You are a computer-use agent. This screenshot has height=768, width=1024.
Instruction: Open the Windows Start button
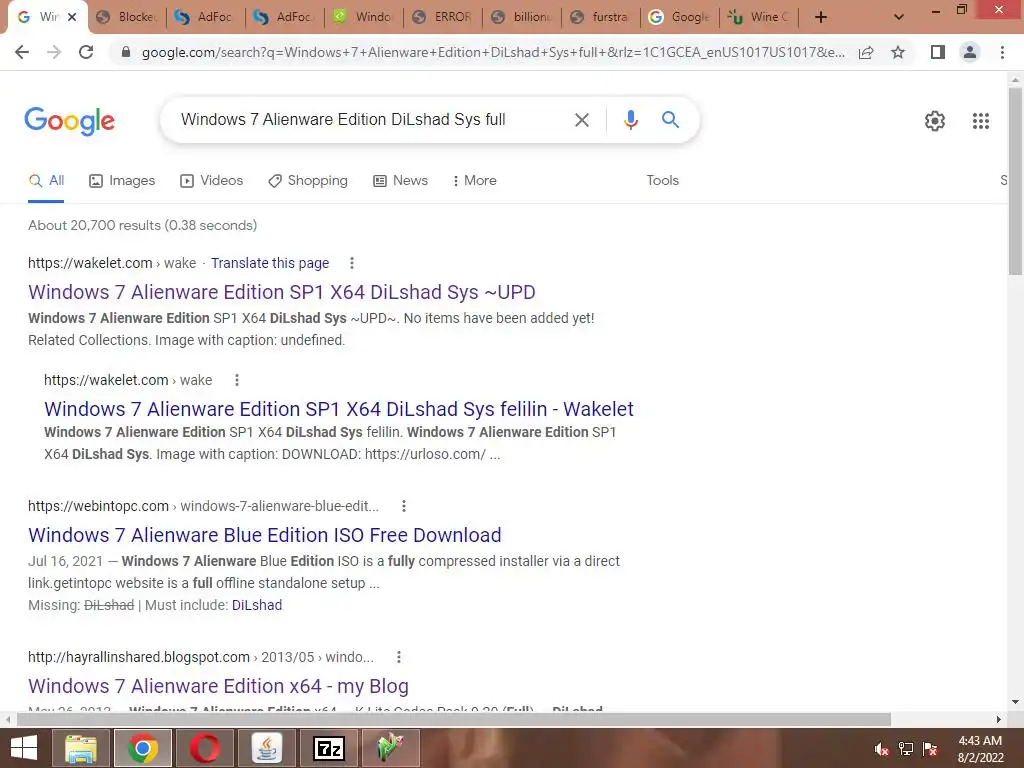[x=24, y=748]
